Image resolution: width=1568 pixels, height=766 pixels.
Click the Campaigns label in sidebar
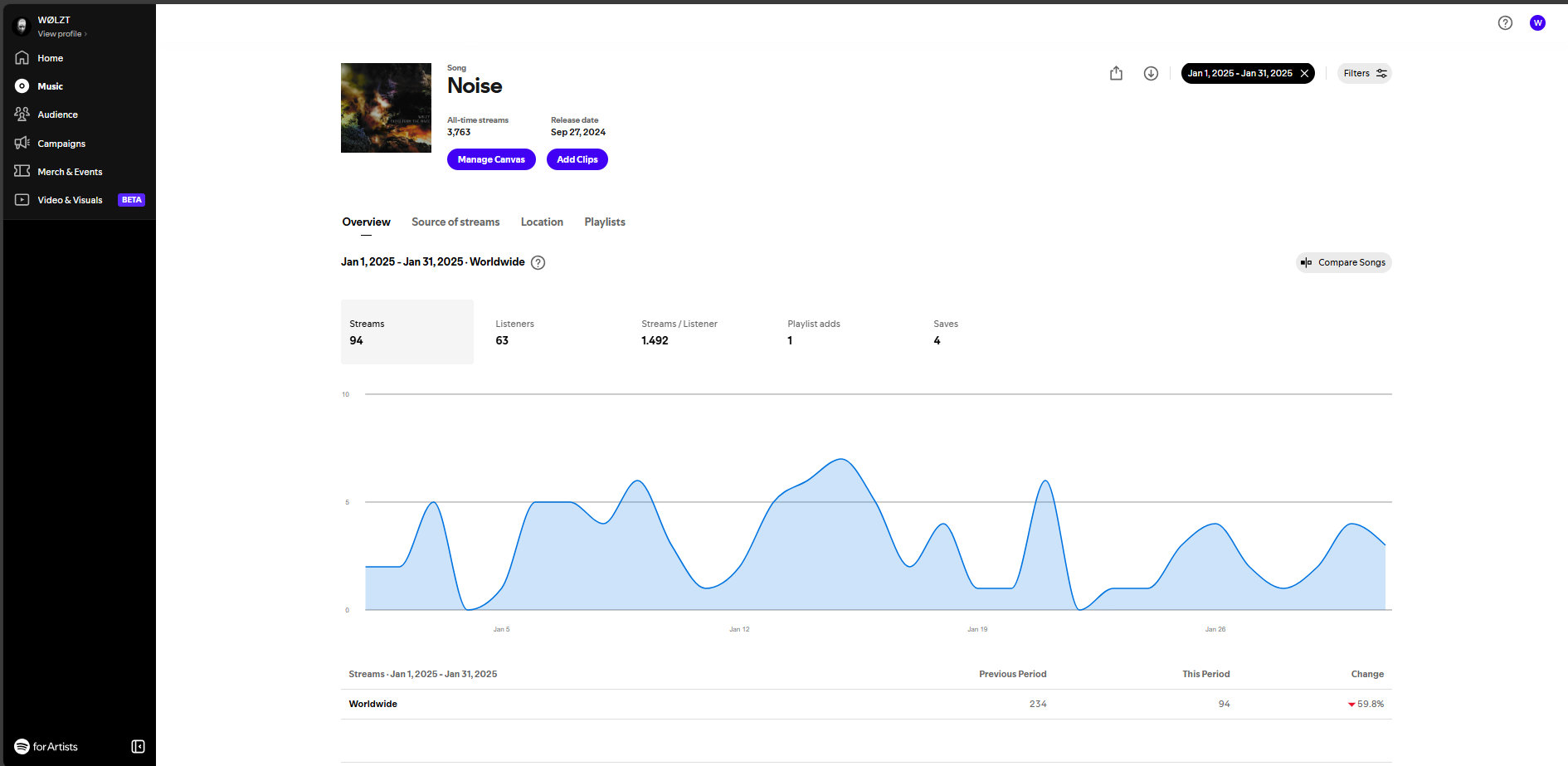(61, 144)
